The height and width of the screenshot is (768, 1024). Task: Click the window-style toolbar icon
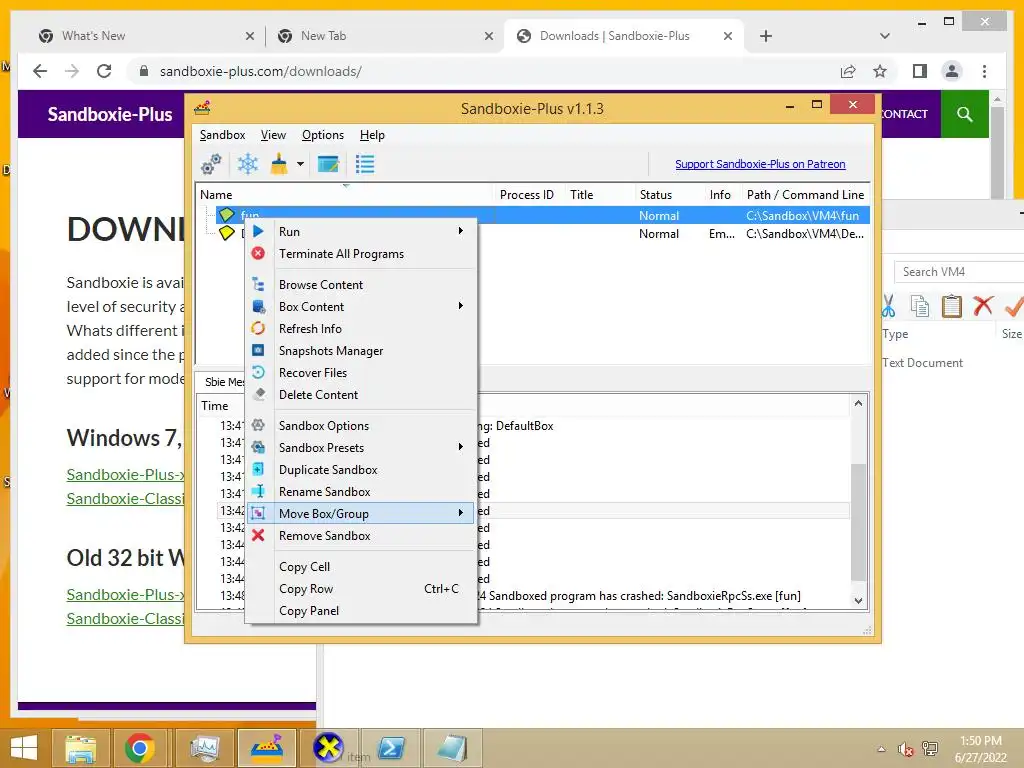(328, 164)
